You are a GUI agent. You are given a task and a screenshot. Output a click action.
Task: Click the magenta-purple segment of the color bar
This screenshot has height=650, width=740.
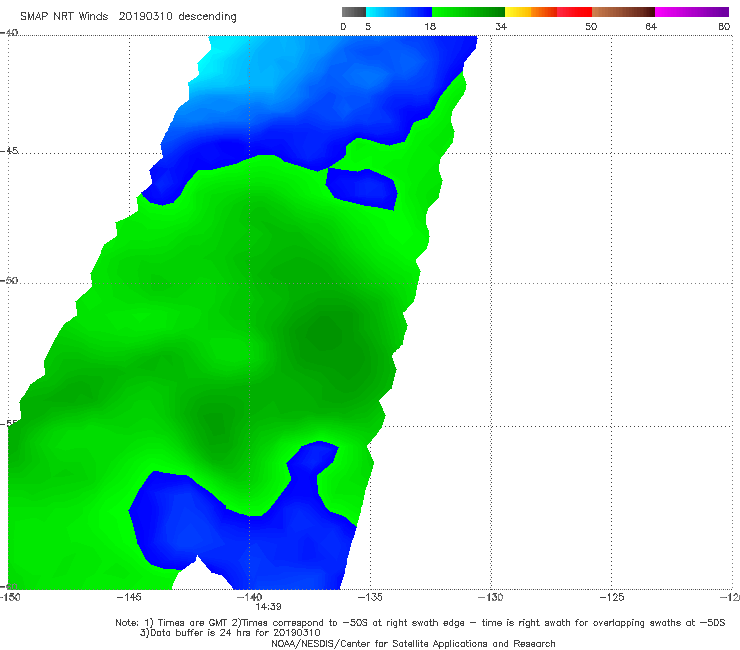click(x=692, y=12)
